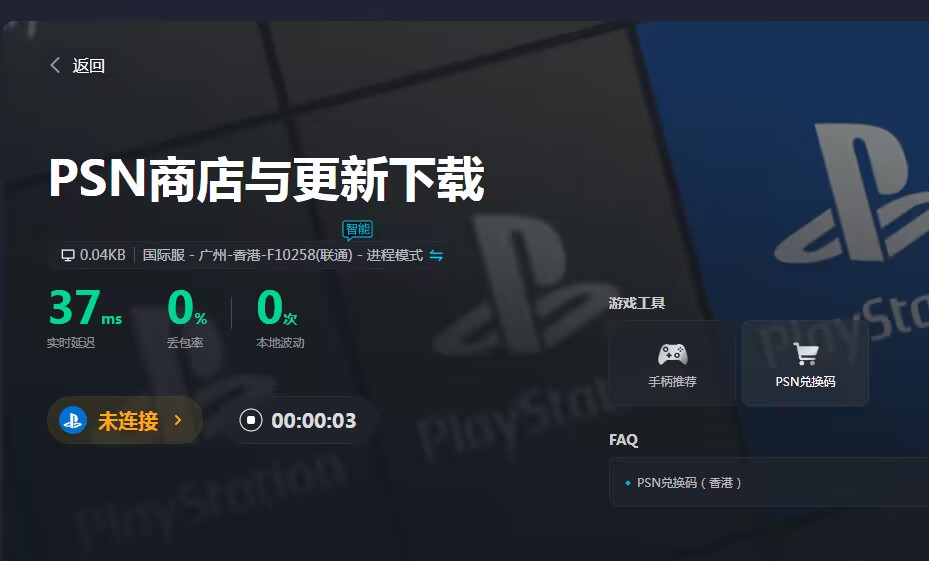The width and height of the screenshot is (929, 561).
Task: Select the 进程模式 mode label
Action: tap(394, 255)
